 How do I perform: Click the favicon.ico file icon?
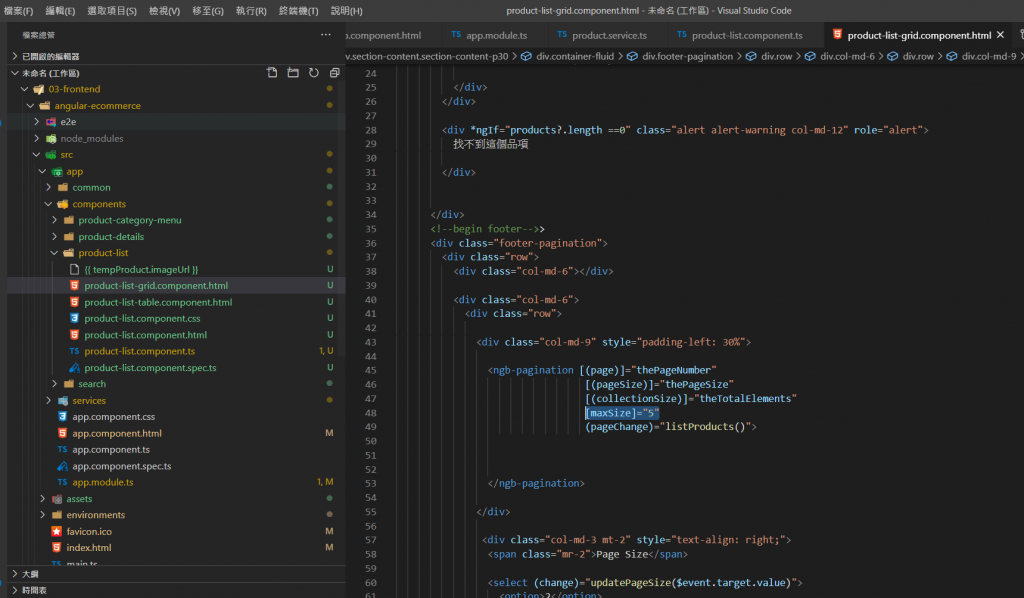tap(57, 531)
